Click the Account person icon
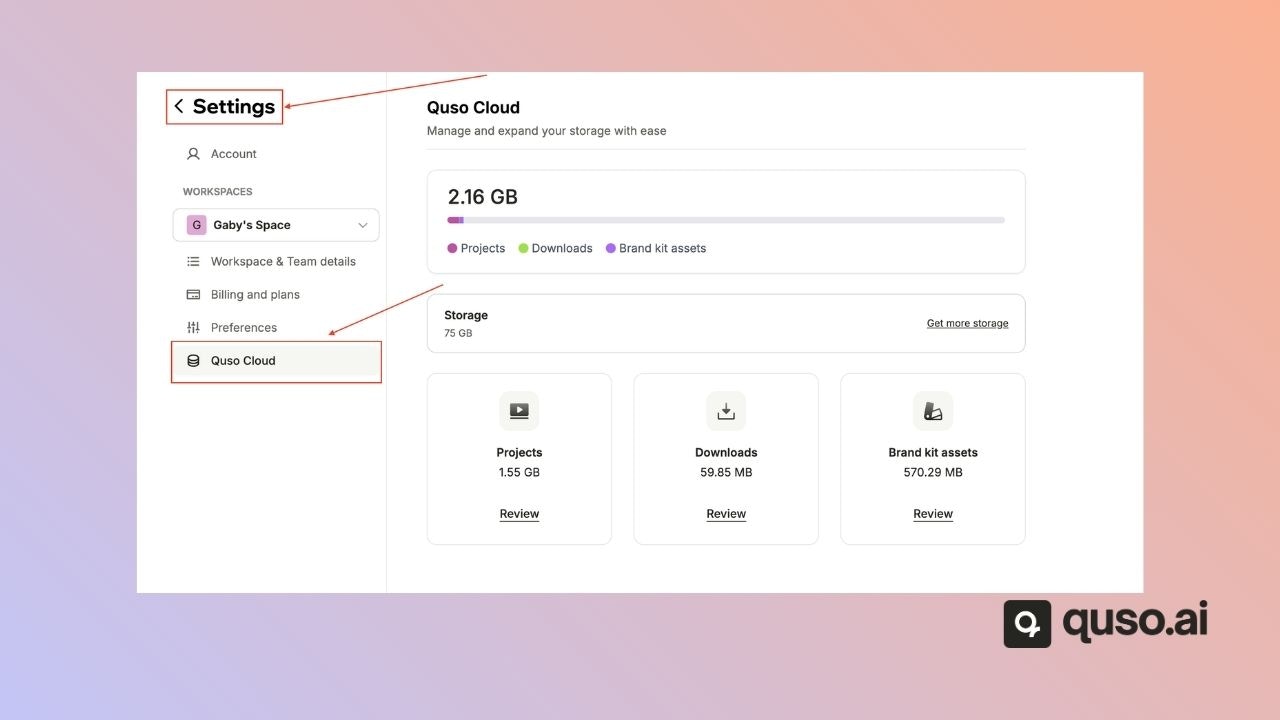The width and height of the screenshot is (1280, 720). (x=193, y=154)
